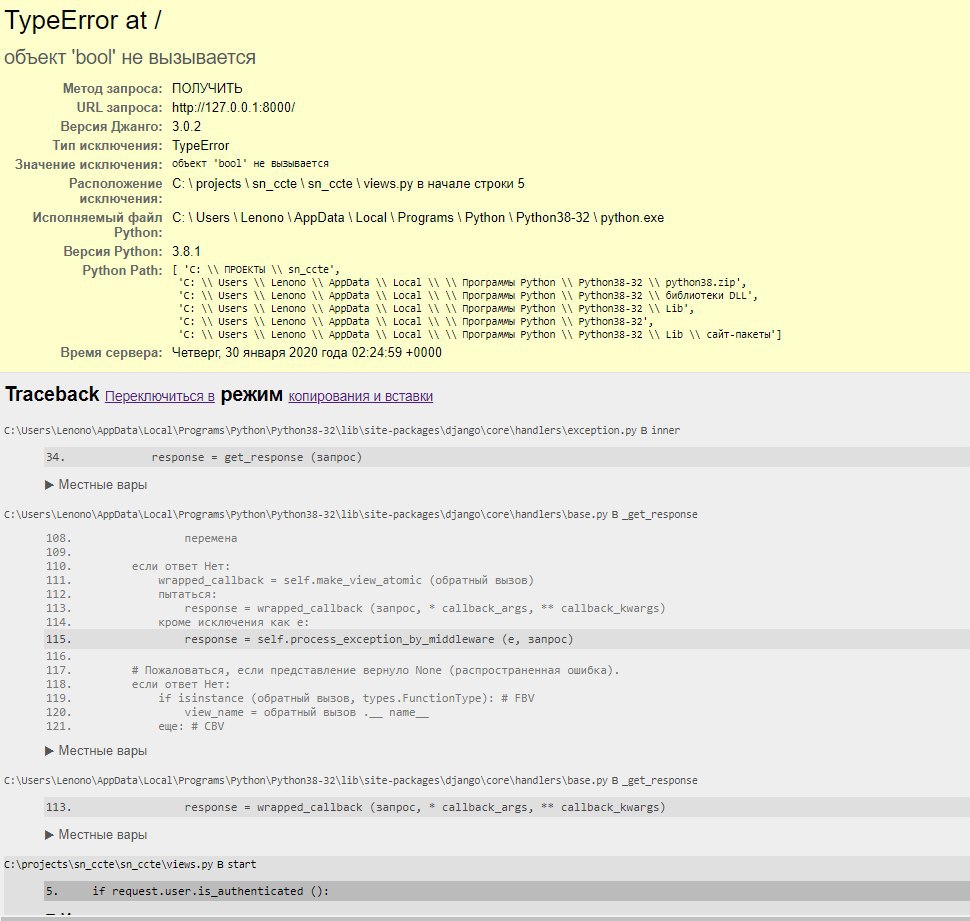
Task: Expand "Местные вары" above the views.py frame
Action: (x=96, y=835)
